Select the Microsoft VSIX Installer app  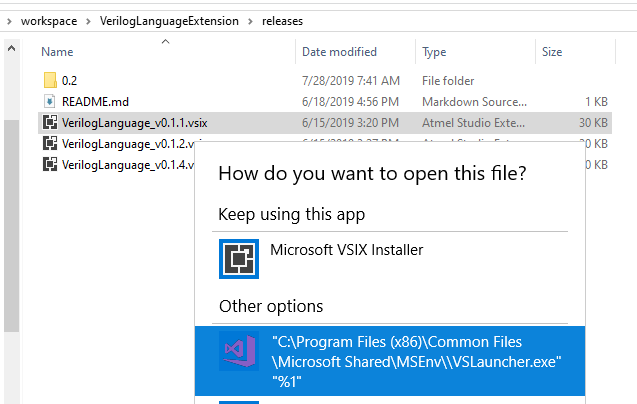[390, 259]
